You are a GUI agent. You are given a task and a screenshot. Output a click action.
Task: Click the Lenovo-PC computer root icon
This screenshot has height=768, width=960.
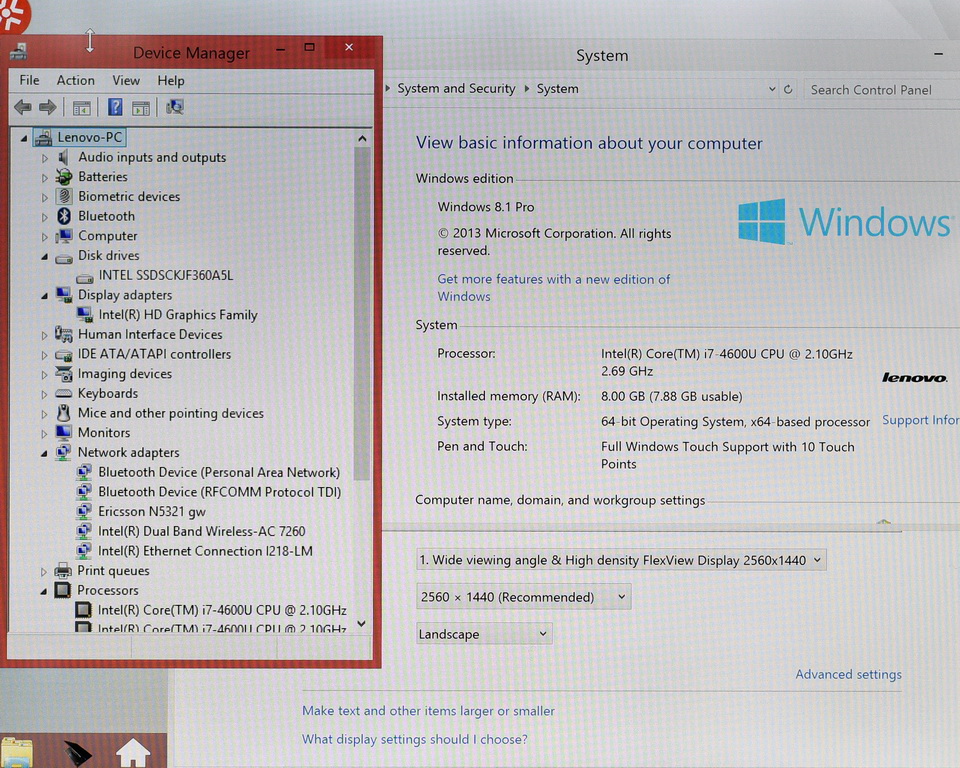(43, 138)
